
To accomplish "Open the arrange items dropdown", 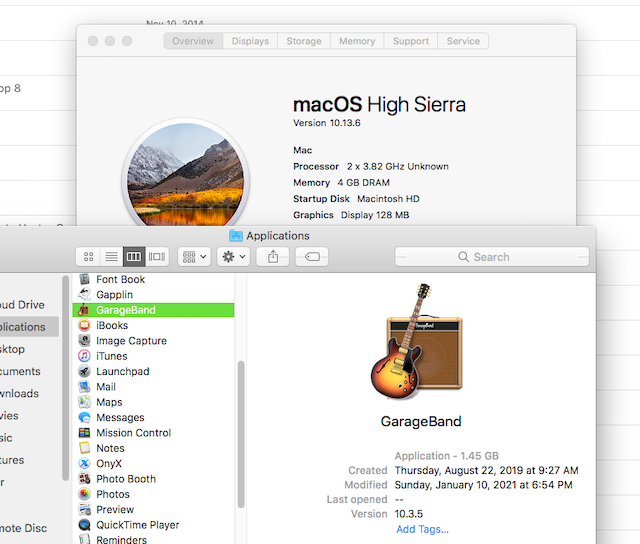I will tap(193, 257).
